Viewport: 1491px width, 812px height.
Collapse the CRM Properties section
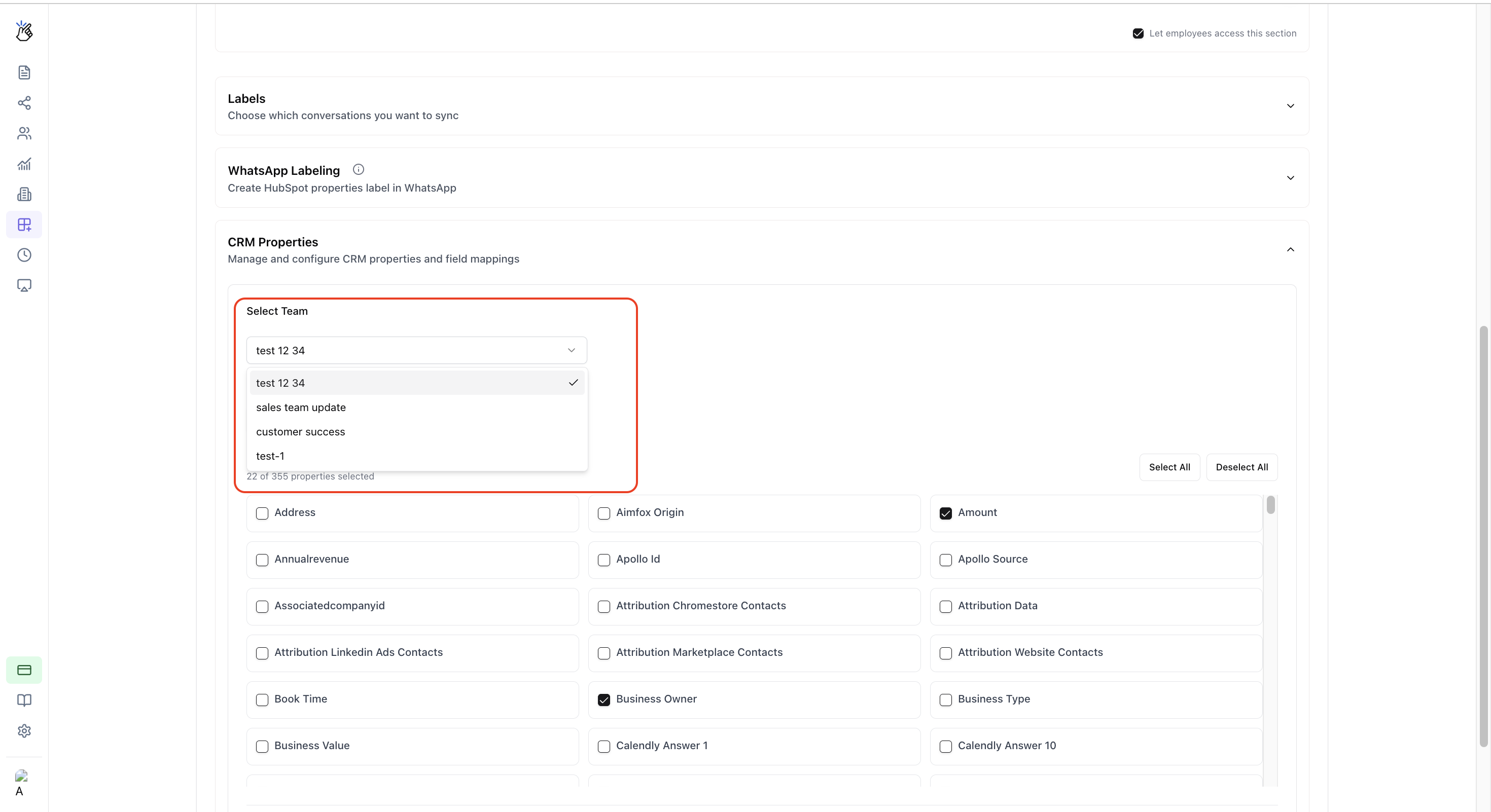(x=1290, y=249)
